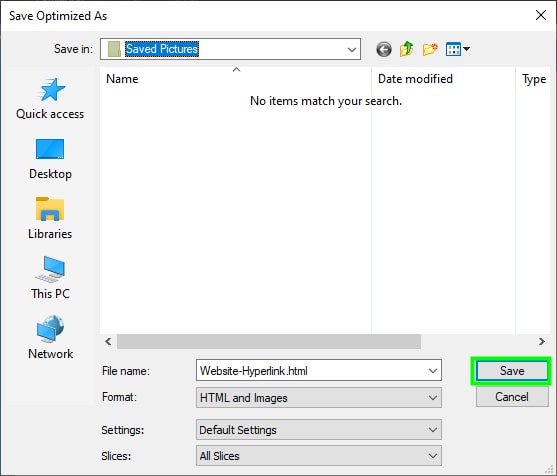Cancel the save dialog
Image resolution: width=557 pixels, height=476 pixels.
pyautogui.click(x=512, y=397)
